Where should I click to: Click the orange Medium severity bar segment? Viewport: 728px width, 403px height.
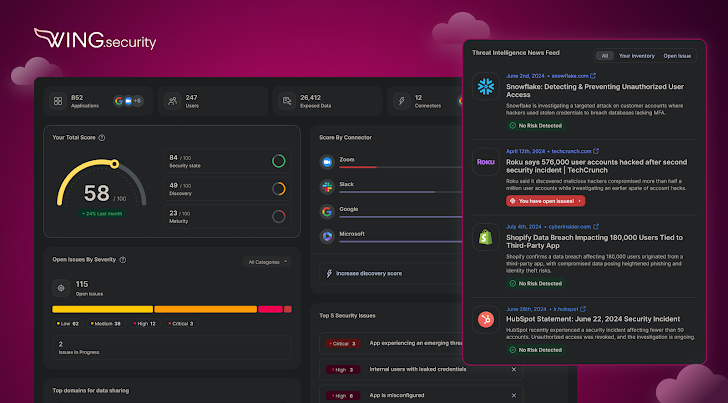[x=206, y=309]
